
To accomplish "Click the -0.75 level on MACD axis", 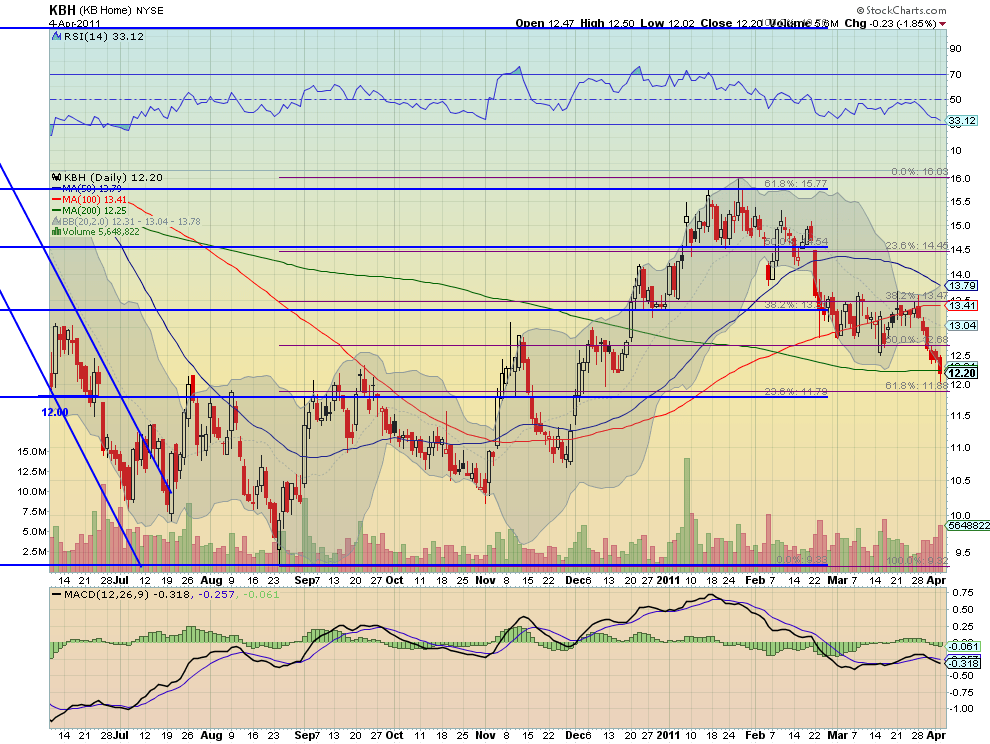I will coord(961,693).
